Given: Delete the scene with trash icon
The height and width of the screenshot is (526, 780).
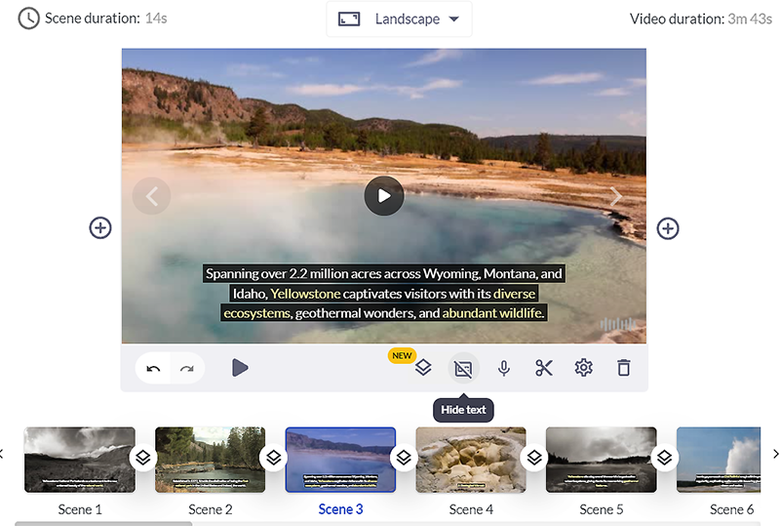Looking at the screenshot, I should (624, 368).
